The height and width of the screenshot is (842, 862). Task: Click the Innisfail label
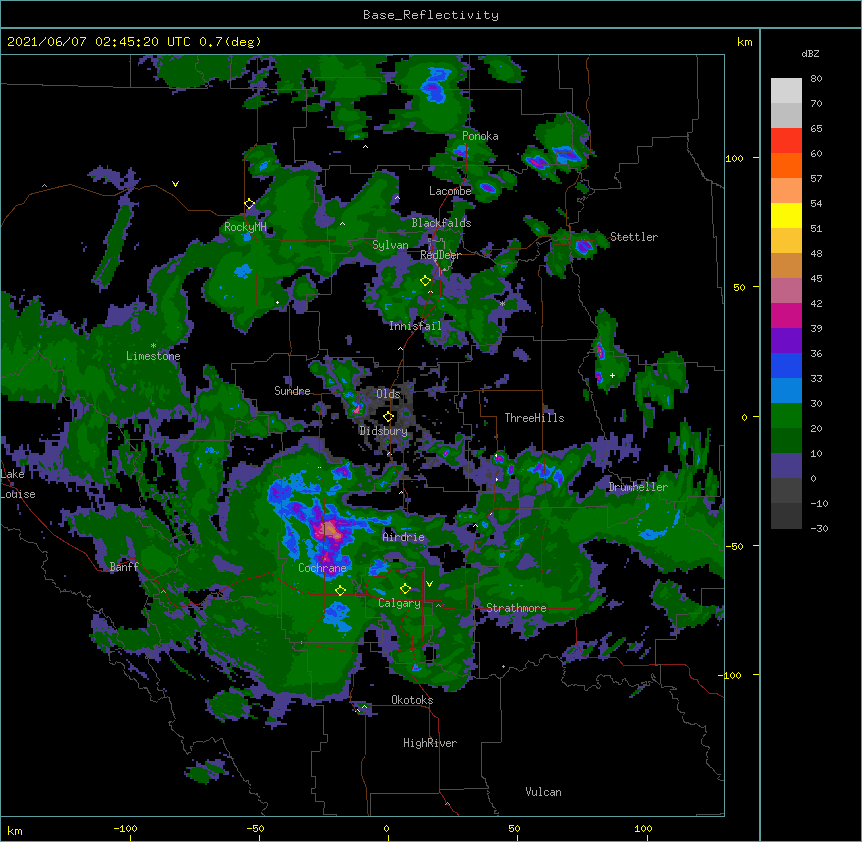click(415, 326)
